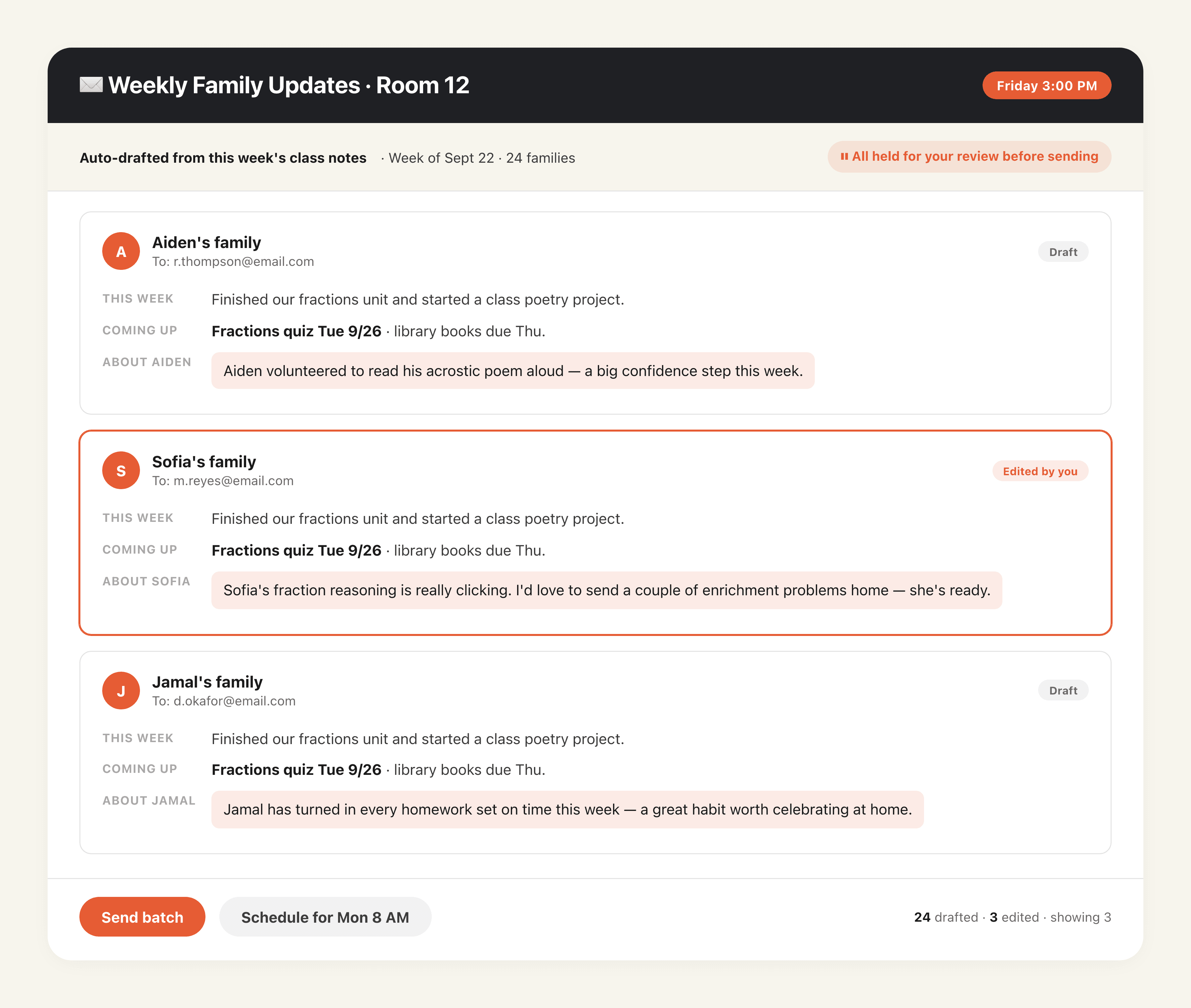Select the 'Aiden's family' heading
This screenshot has height=1008, width=1191.
[x=206, y=242]
